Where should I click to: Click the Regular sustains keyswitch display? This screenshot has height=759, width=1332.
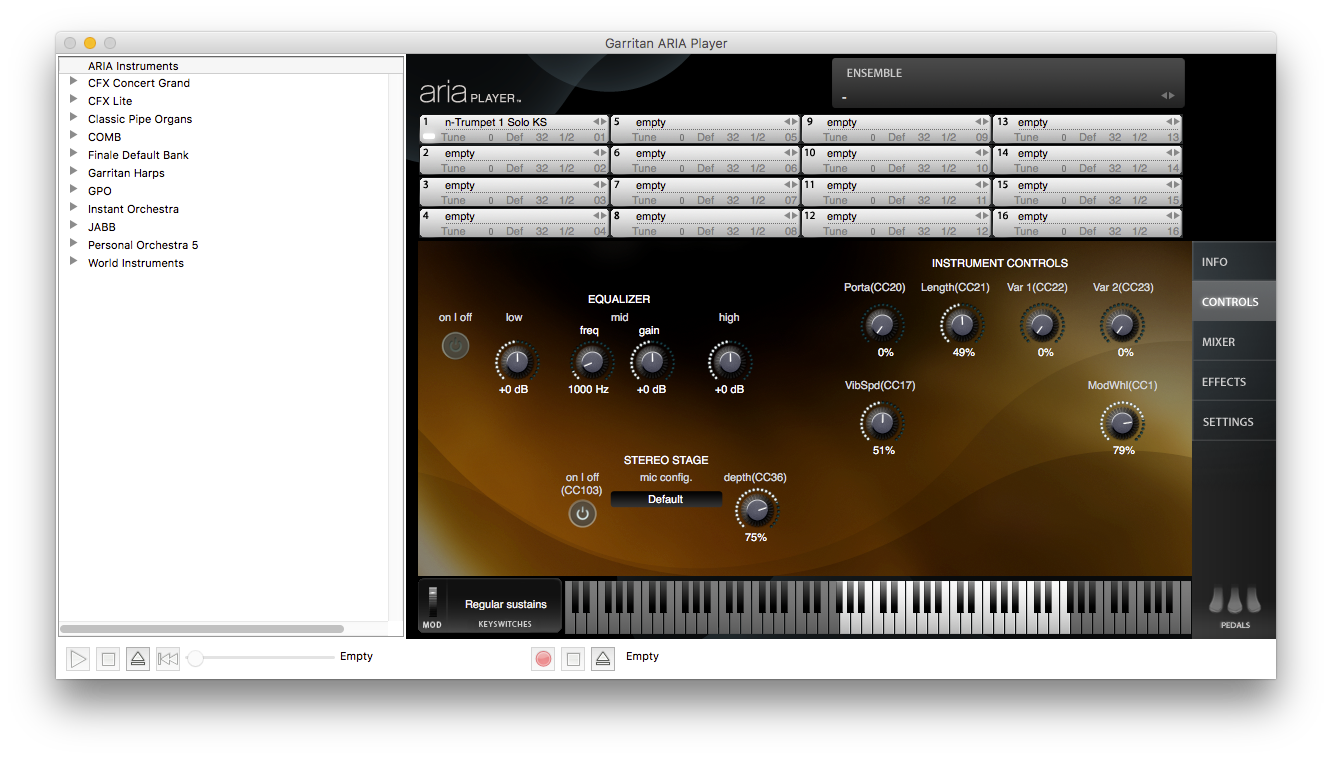pyautogui.click(x=506, y=604)
